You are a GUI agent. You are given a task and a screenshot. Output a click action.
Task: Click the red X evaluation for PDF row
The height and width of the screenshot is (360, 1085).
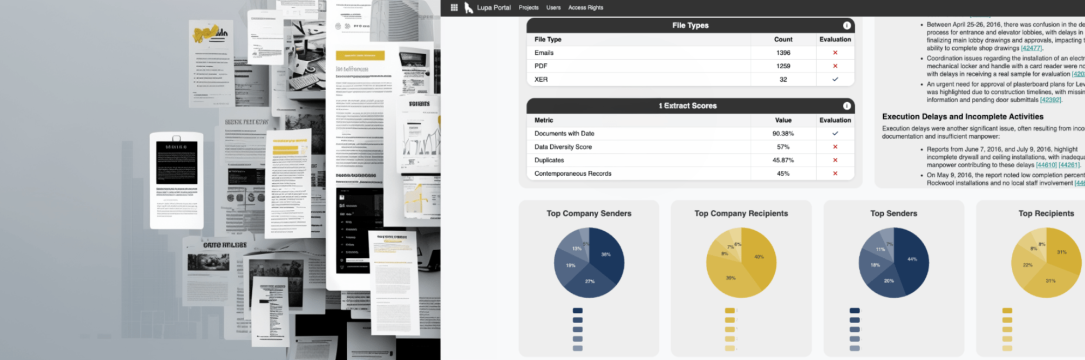coord(835,66)
